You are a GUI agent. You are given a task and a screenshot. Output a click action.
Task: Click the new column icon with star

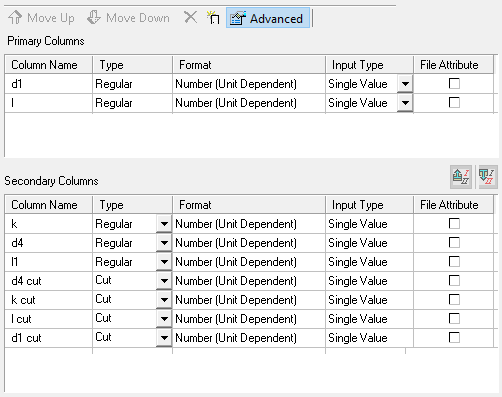coord(213,17)
